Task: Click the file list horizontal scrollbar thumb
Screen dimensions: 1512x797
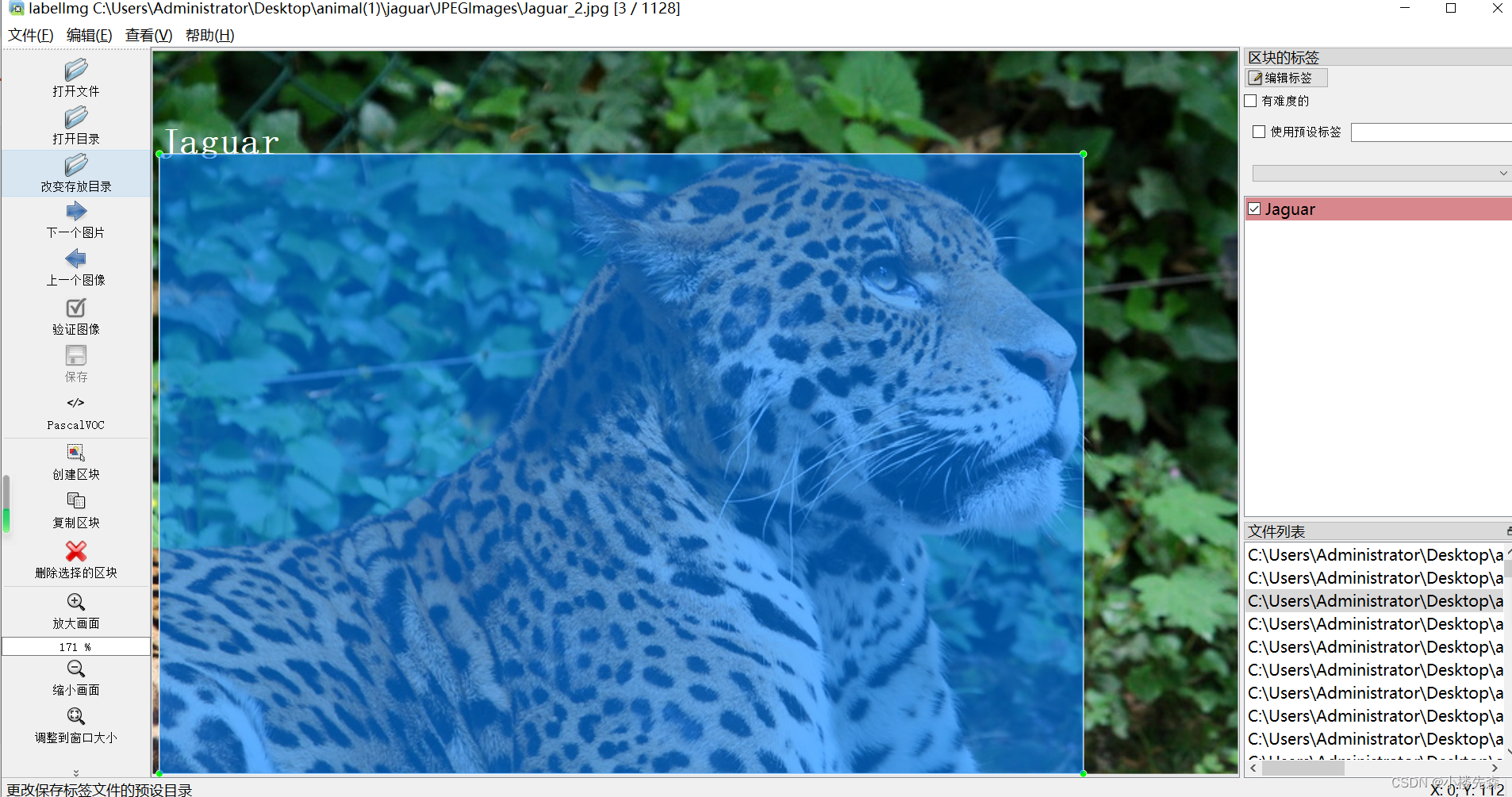Action: pyautogui.click(x=1303, y=768)
